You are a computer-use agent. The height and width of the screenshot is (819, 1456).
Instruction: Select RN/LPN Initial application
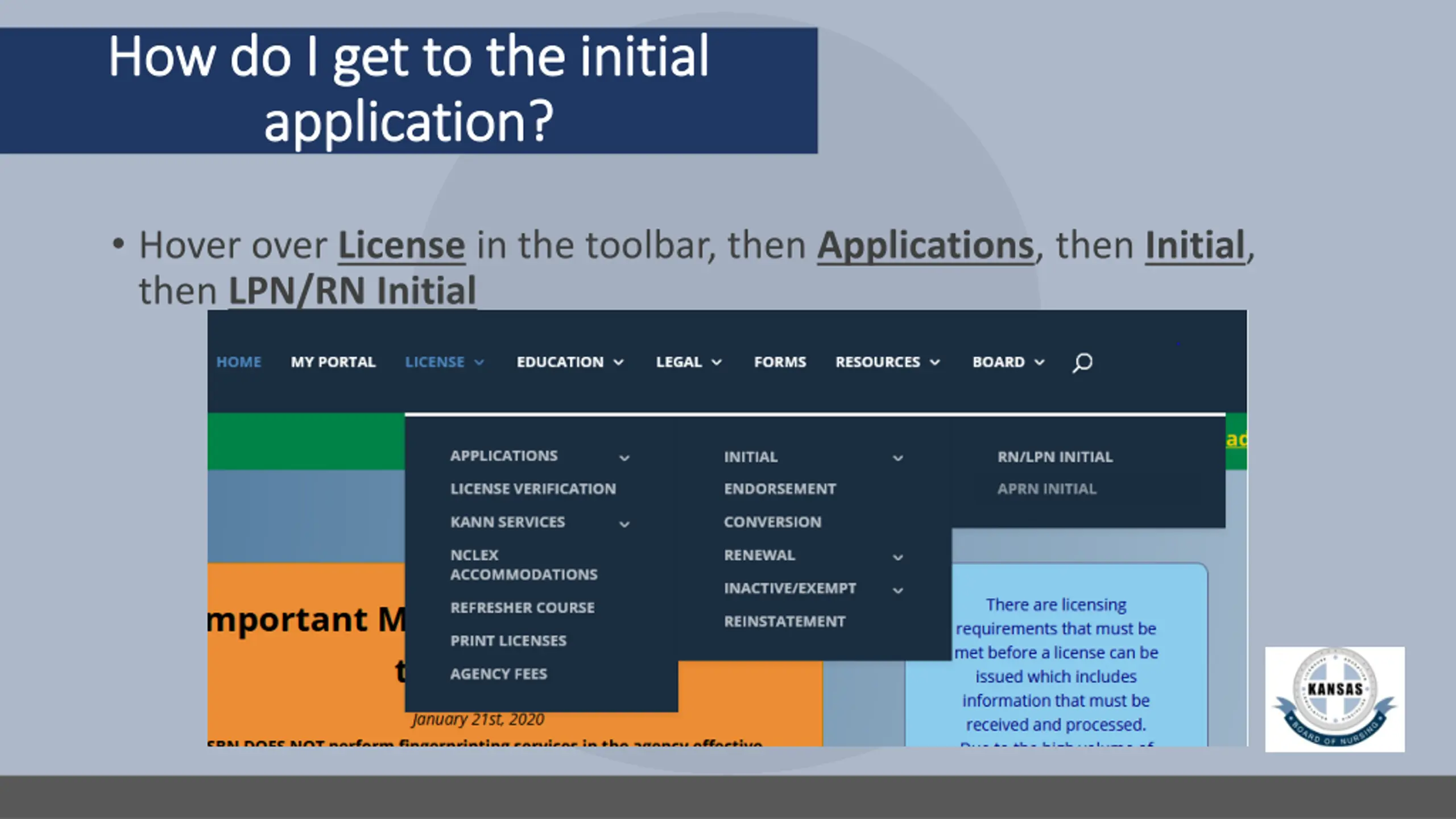(1055, 457)
